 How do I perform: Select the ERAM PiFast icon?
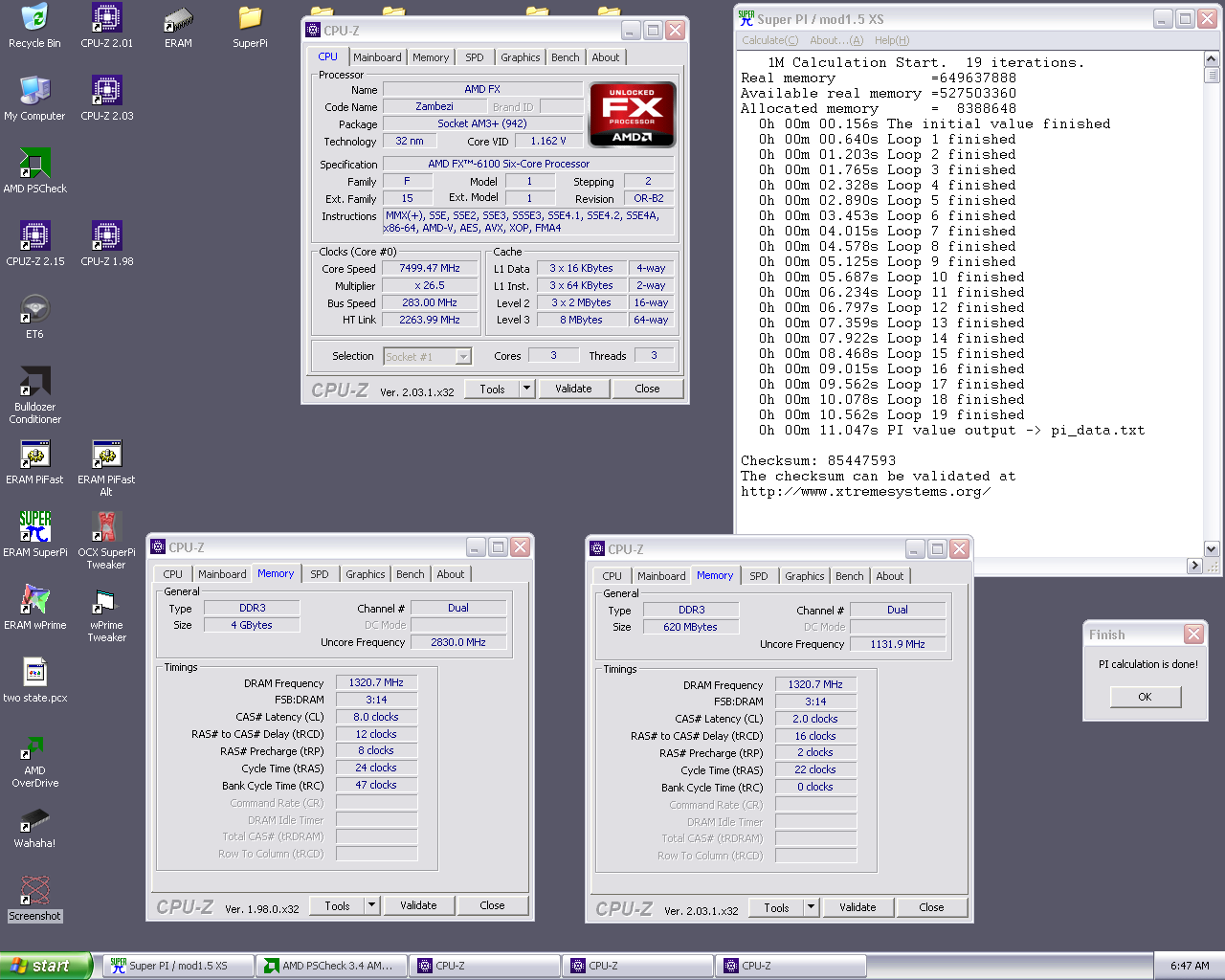(34, 462)
